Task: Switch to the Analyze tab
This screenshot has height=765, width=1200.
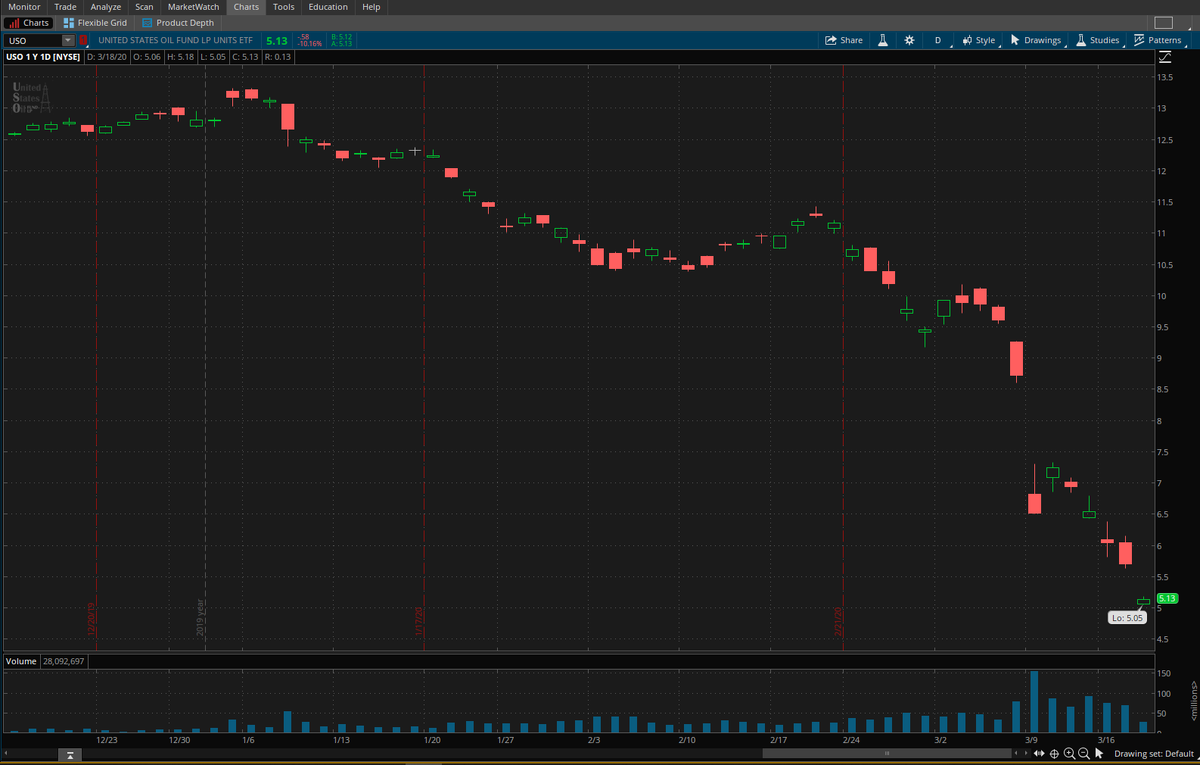Action: pyautogui.click(x=105, y=7)
